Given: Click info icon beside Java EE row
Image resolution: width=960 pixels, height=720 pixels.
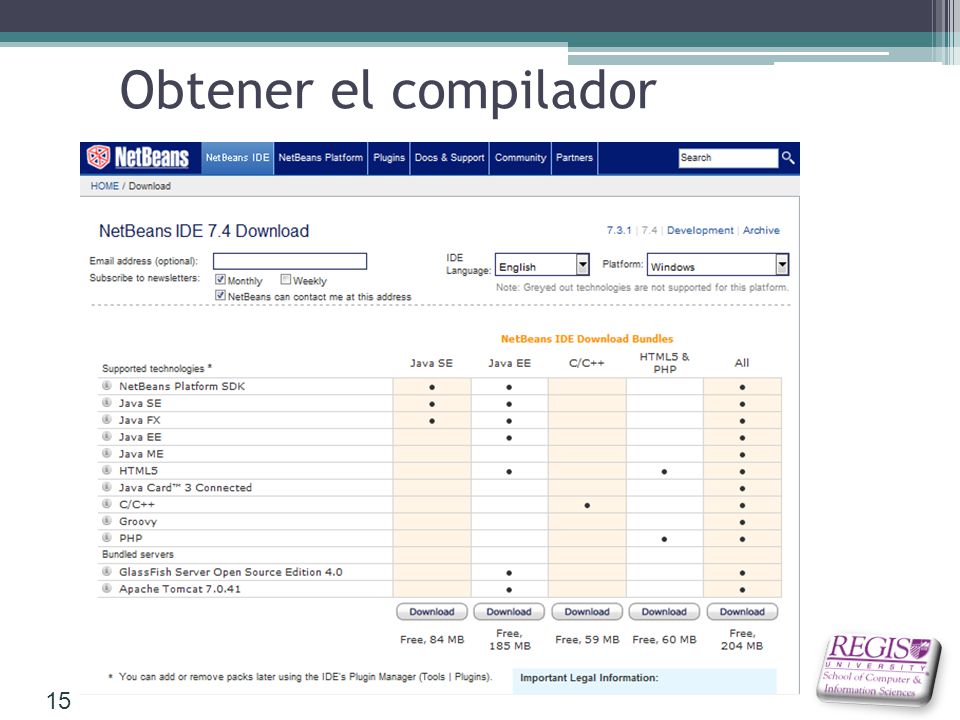Looking at the screenshot, I should pyautogui.click(x=107, y=437).
